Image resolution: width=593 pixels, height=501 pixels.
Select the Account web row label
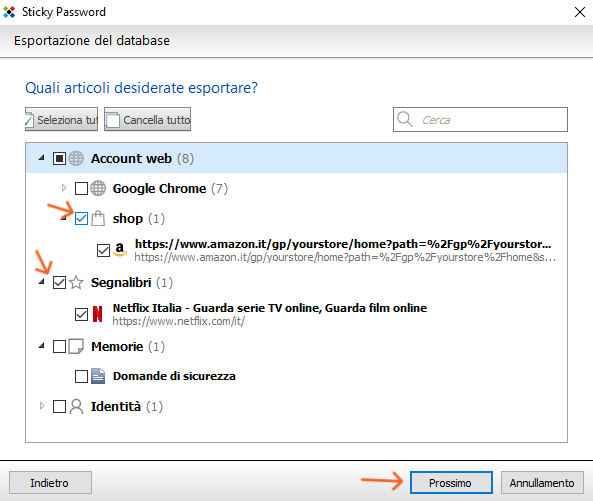coord(131,158)
